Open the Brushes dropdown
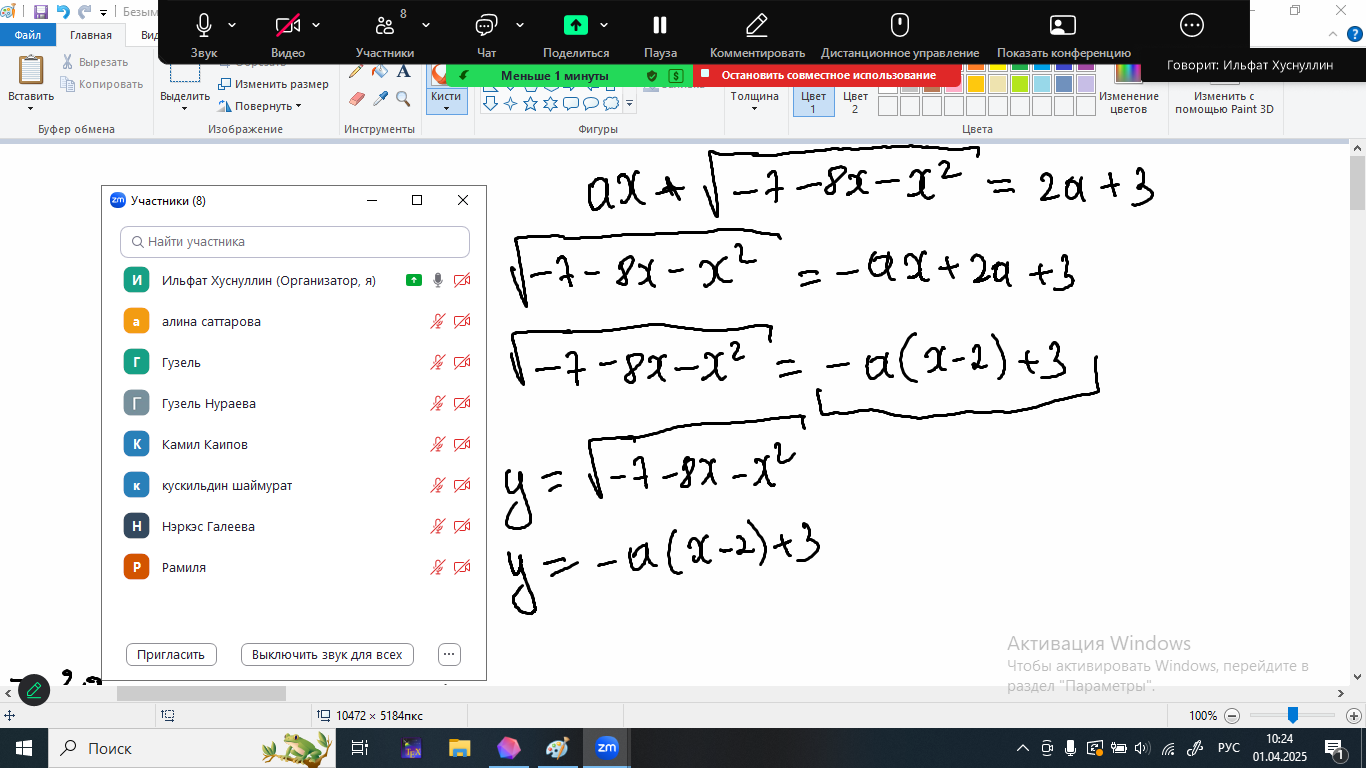Screen dimensions: 1366x768 click(446, 97)
